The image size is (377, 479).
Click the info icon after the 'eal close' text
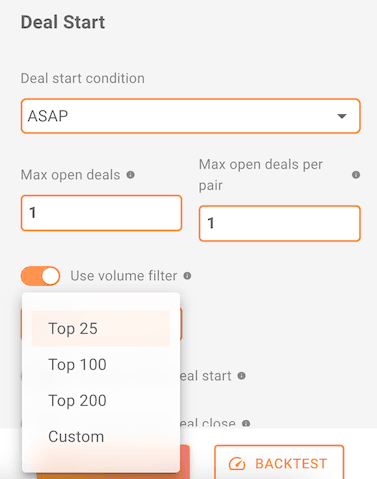point(246,423)
